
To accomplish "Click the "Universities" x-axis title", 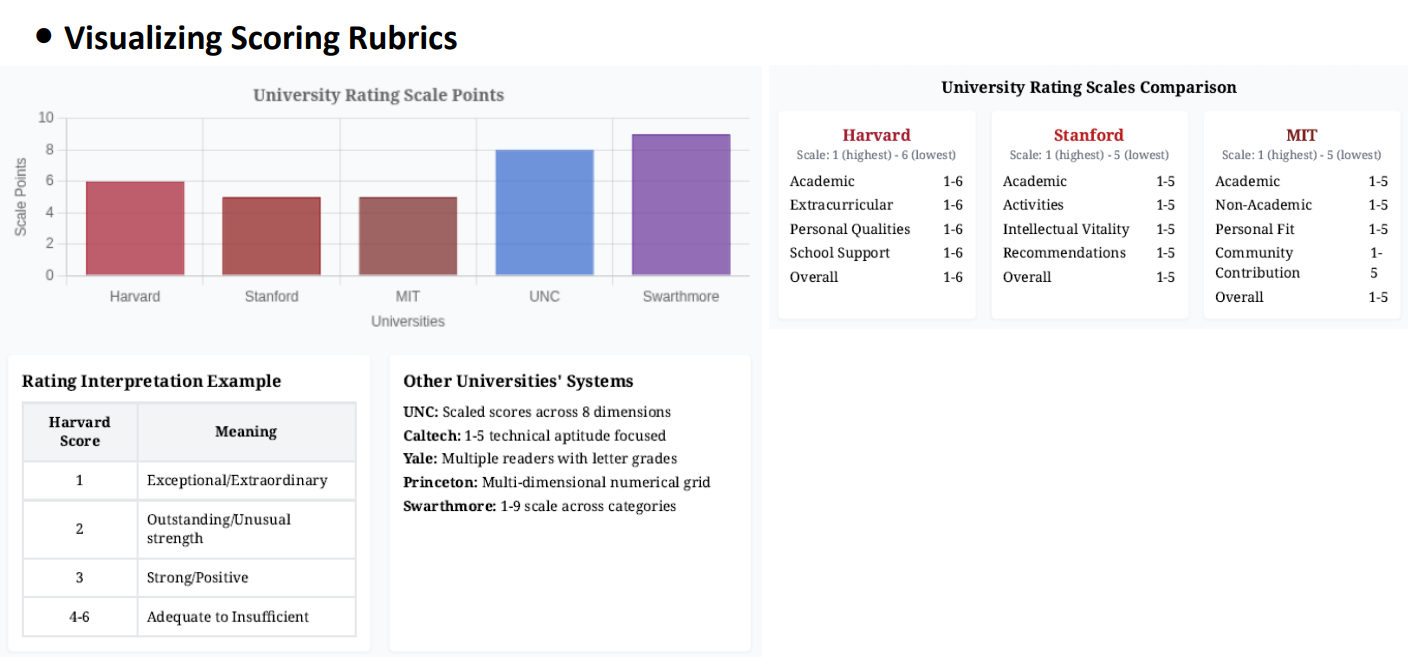I will click(408, 321).
